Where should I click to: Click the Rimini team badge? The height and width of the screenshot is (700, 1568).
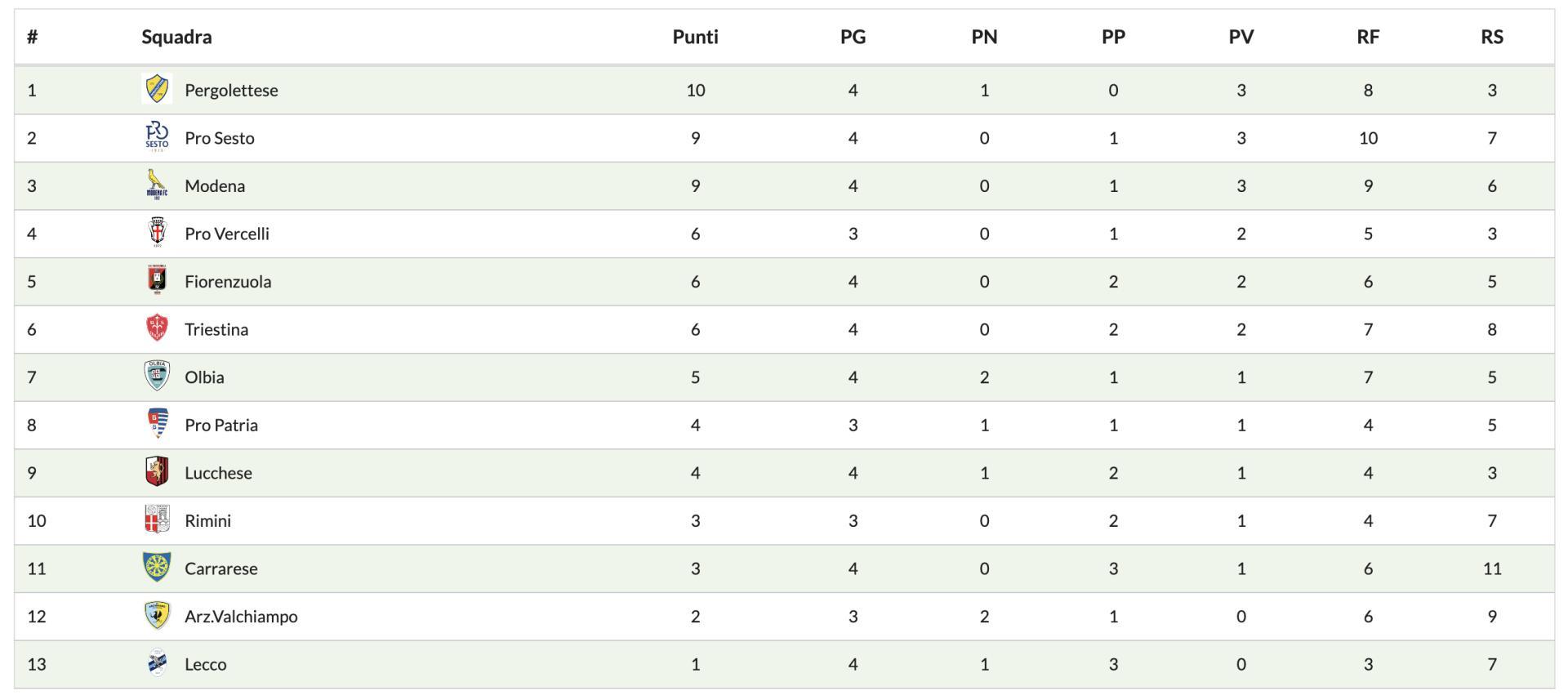157,519
